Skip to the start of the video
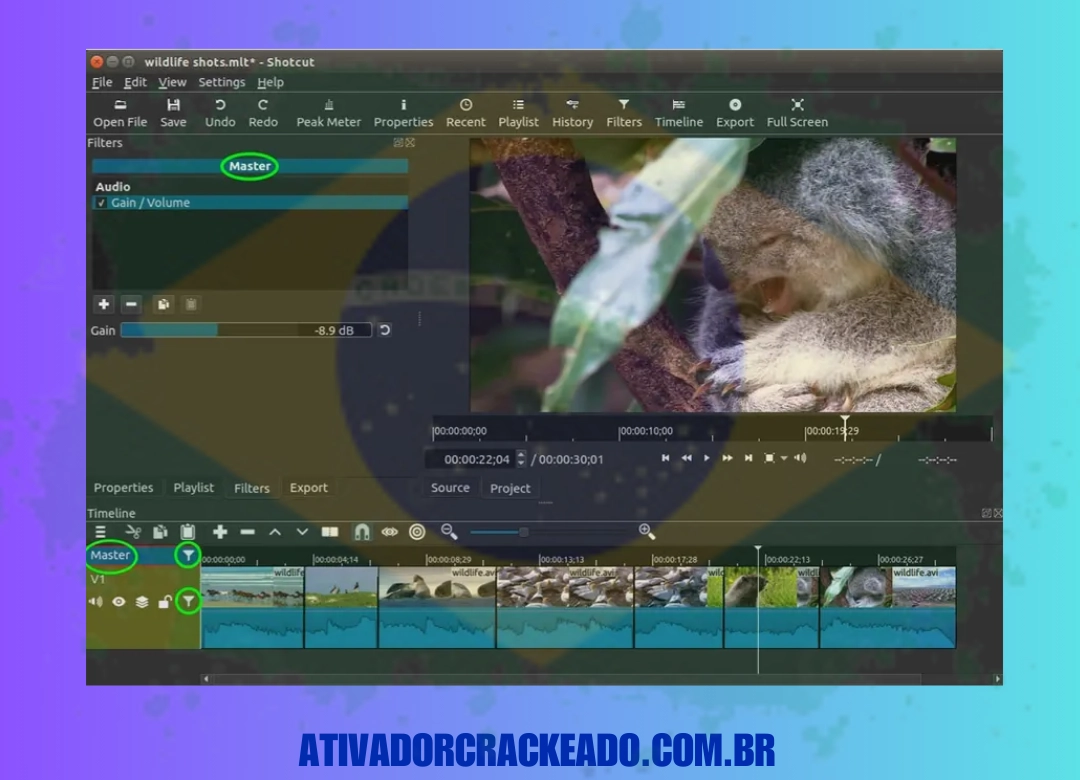 (x=665, y=458)
